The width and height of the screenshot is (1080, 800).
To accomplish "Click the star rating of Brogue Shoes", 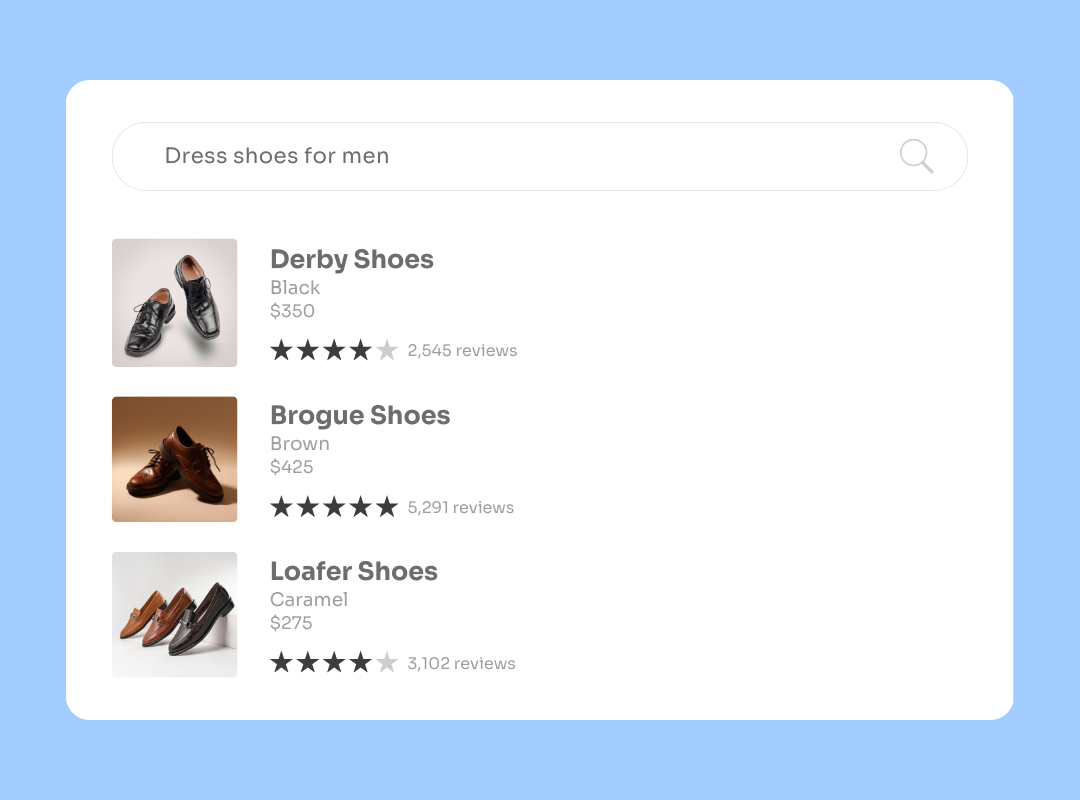I will point(334,507).
